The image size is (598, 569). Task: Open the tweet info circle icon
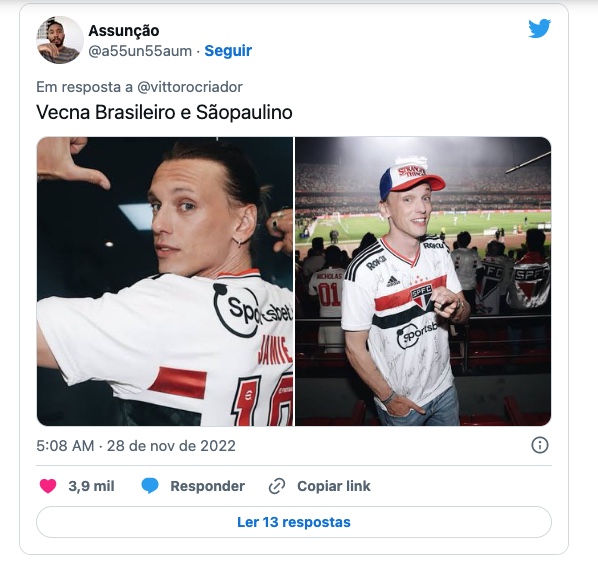540,445
